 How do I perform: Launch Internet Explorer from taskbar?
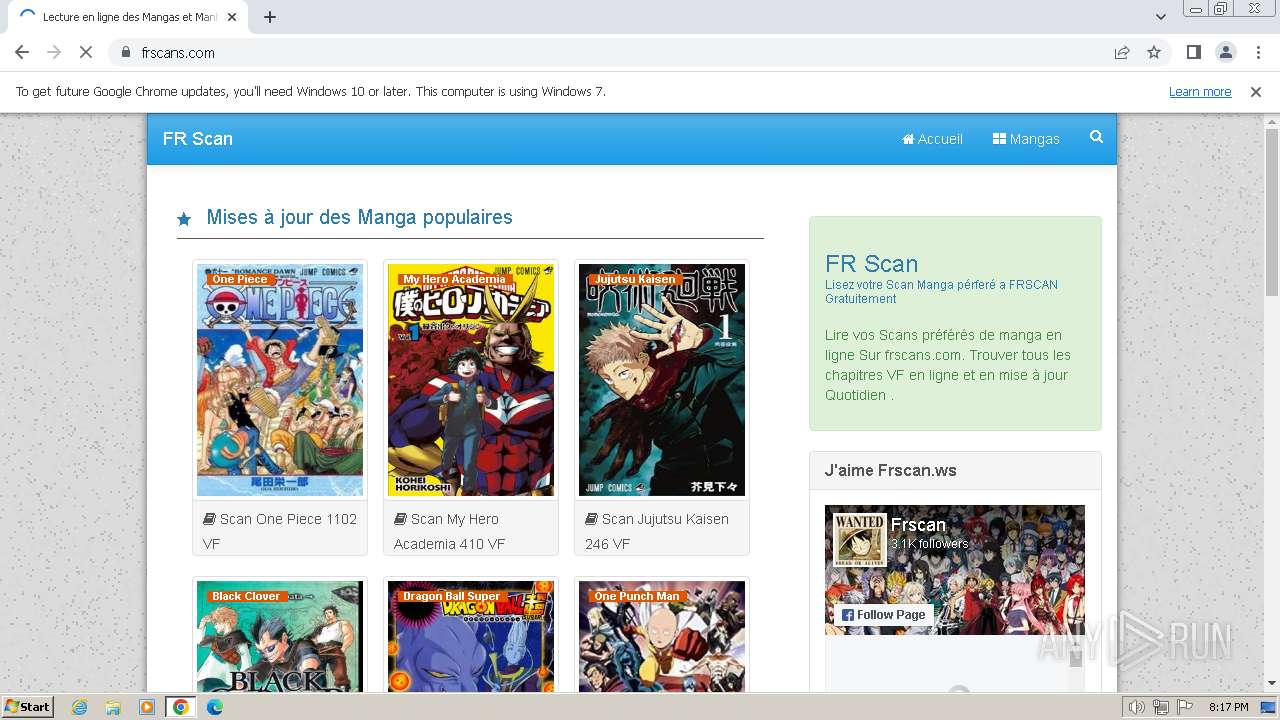click(x=80, y=707)
